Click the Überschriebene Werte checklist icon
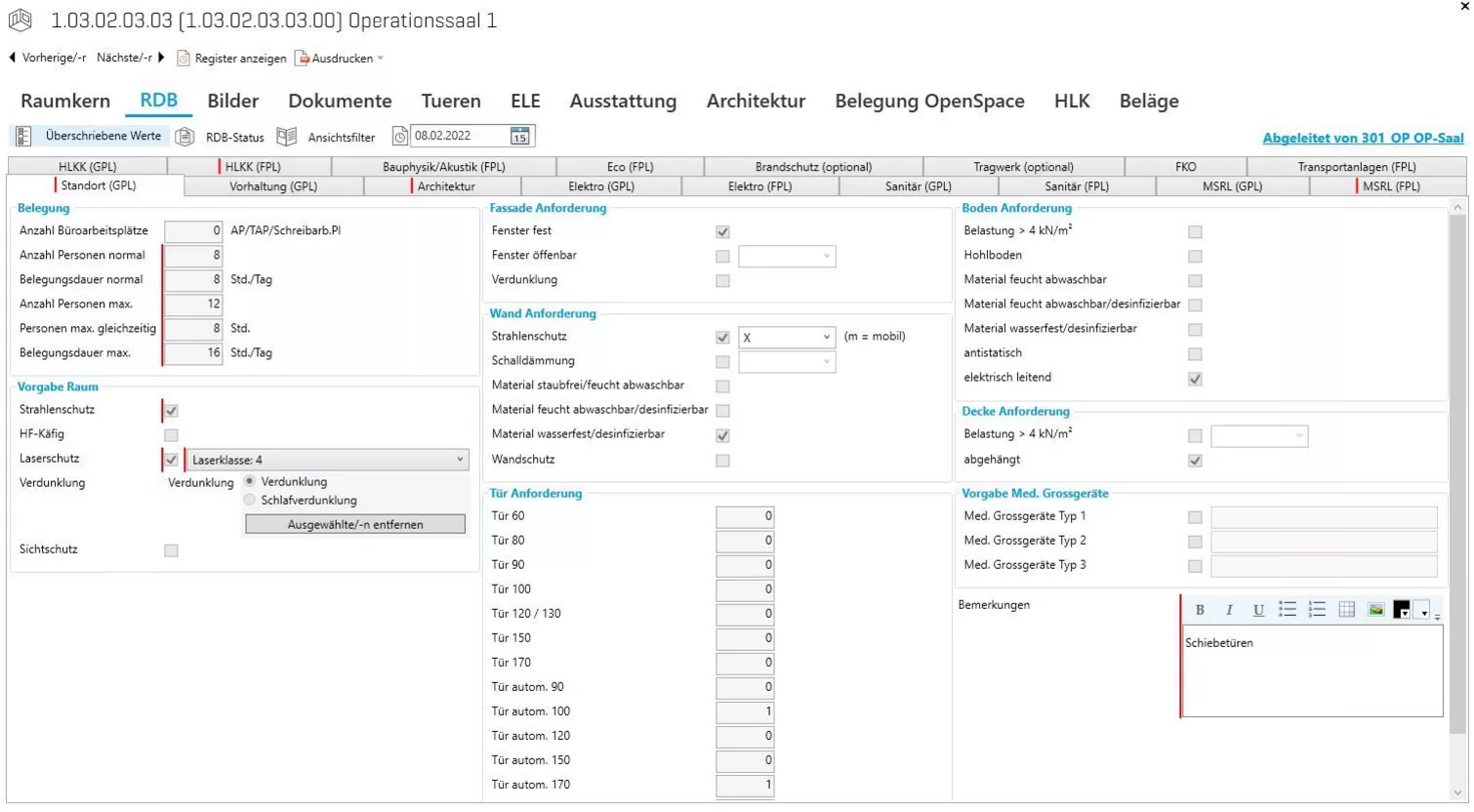The width and height of the screenshot is (1474, 812). [x=23, y=137]
